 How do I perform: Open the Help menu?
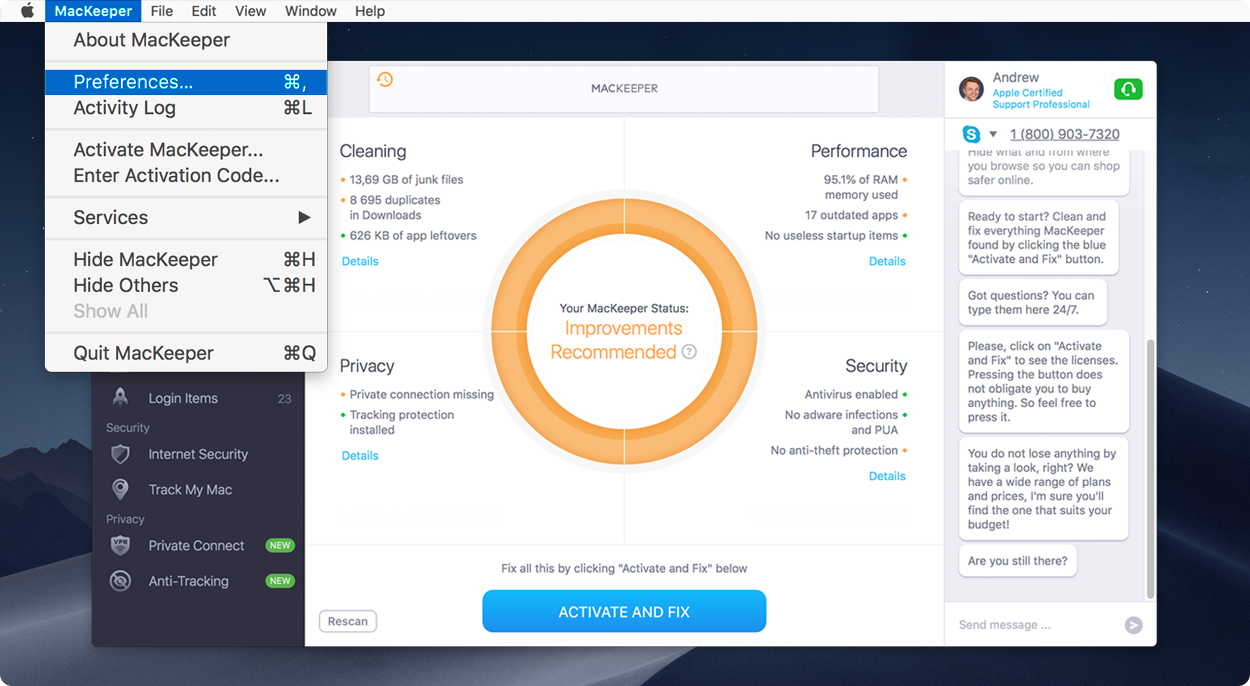(370, 11)
